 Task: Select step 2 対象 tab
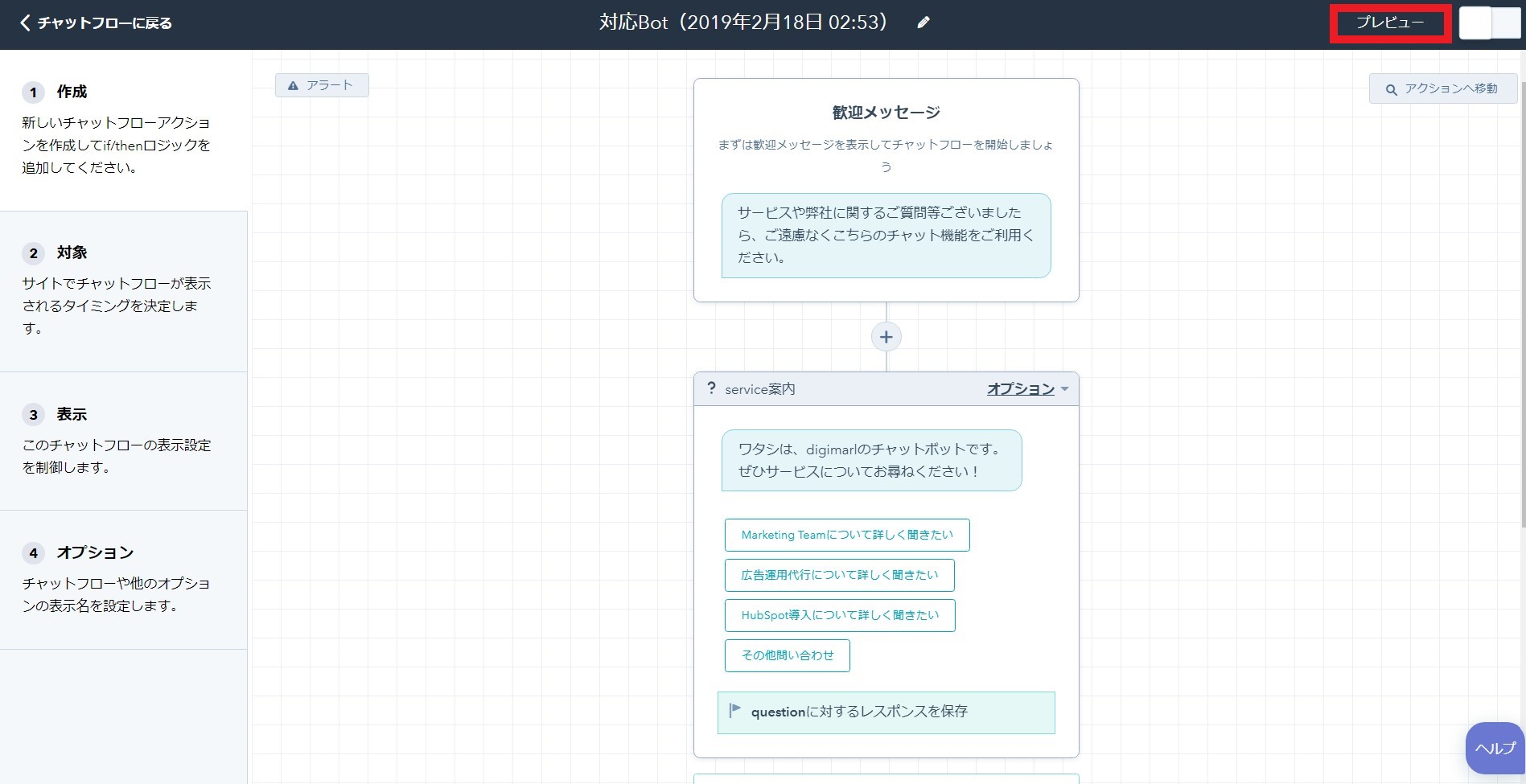pyautogui.click(x=124, y=291)
